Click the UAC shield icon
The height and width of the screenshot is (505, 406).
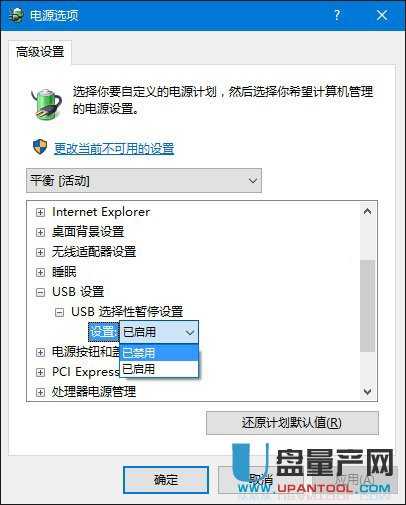40,147
